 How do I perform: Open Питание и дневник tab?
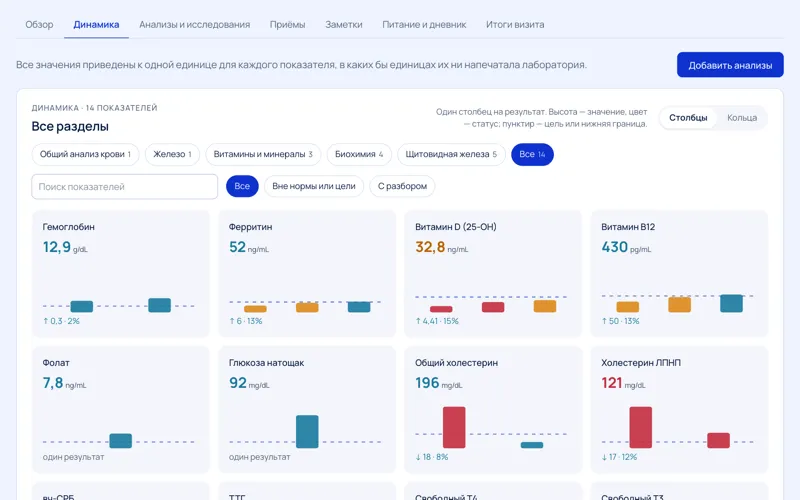pos(424,24)
